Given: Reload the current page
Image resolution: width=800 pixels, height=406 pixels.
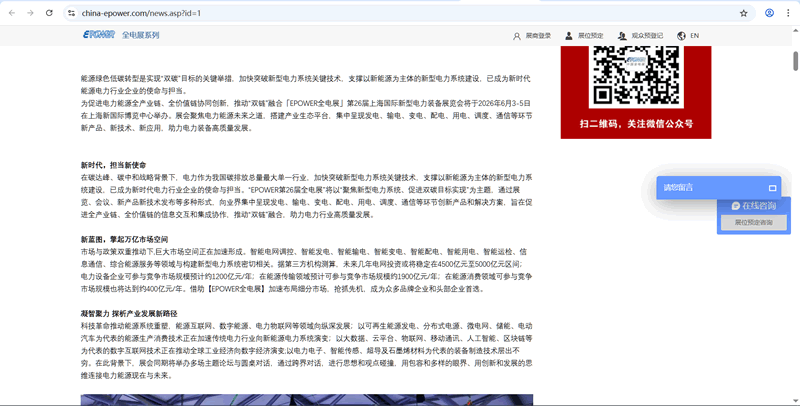Looking at the screenshot, I should pos(49,13).
